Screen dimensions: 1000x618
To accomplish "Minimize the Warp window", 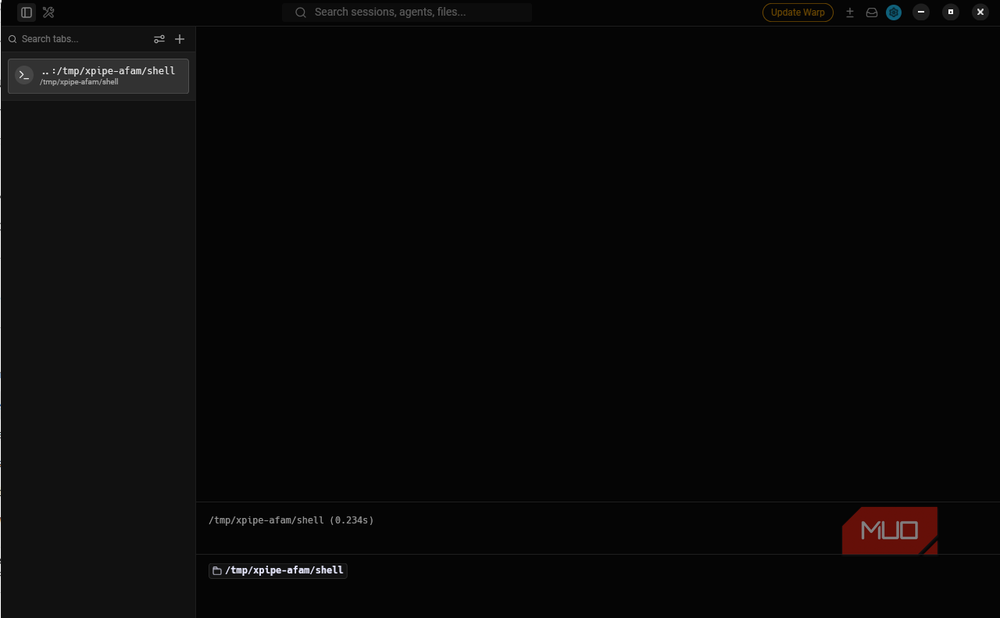I will point(921,12).
